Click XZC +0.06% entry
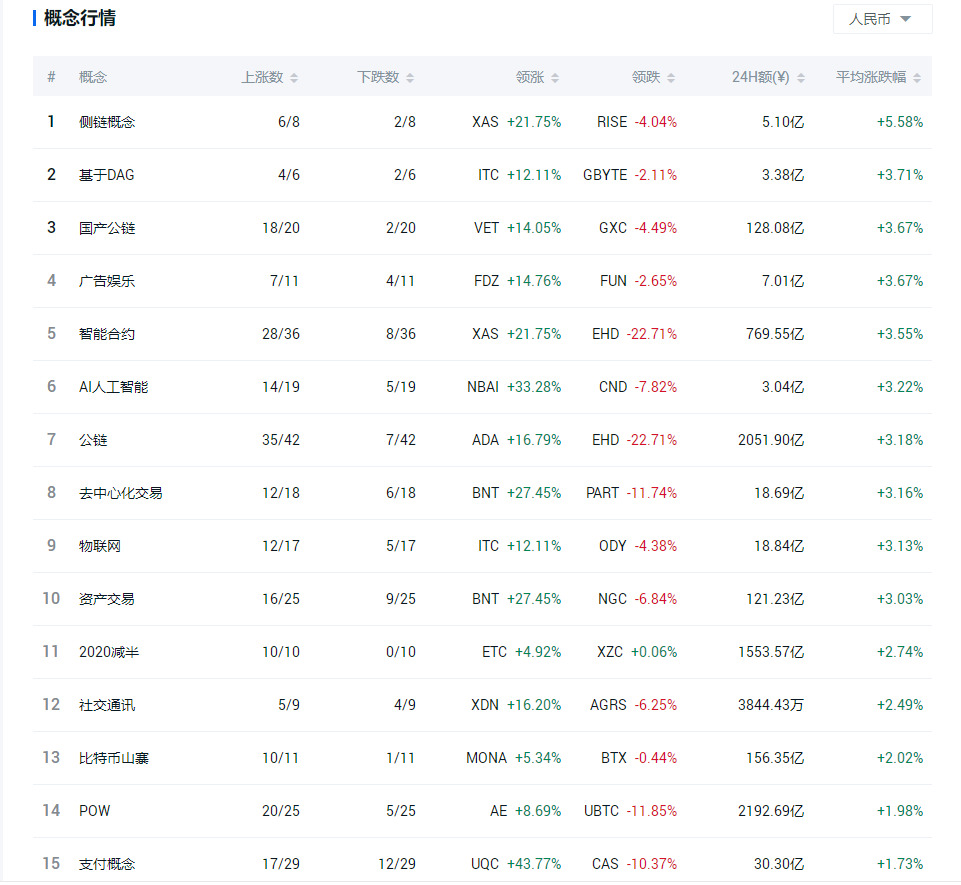This screenshot has width=961, height=885. [637, 652]
